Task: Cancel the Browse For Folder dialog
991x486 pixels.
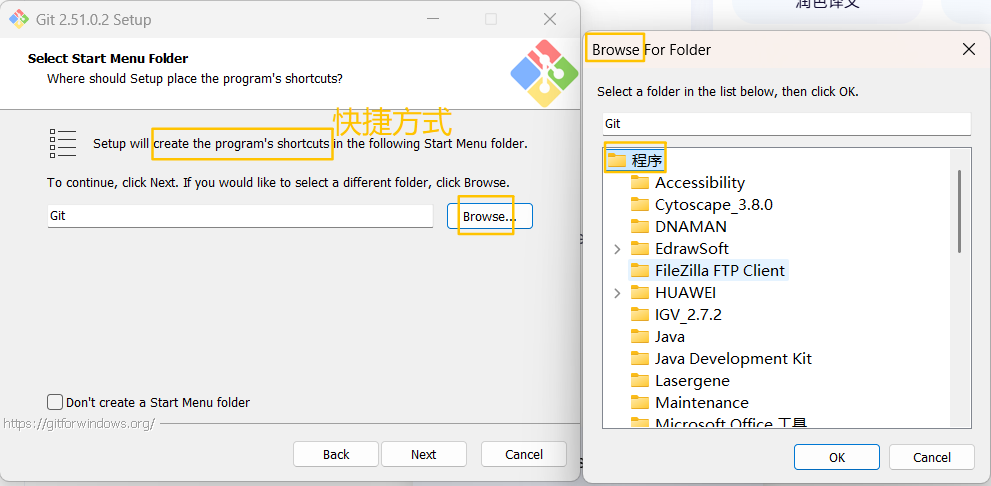Action: [932, 458]
